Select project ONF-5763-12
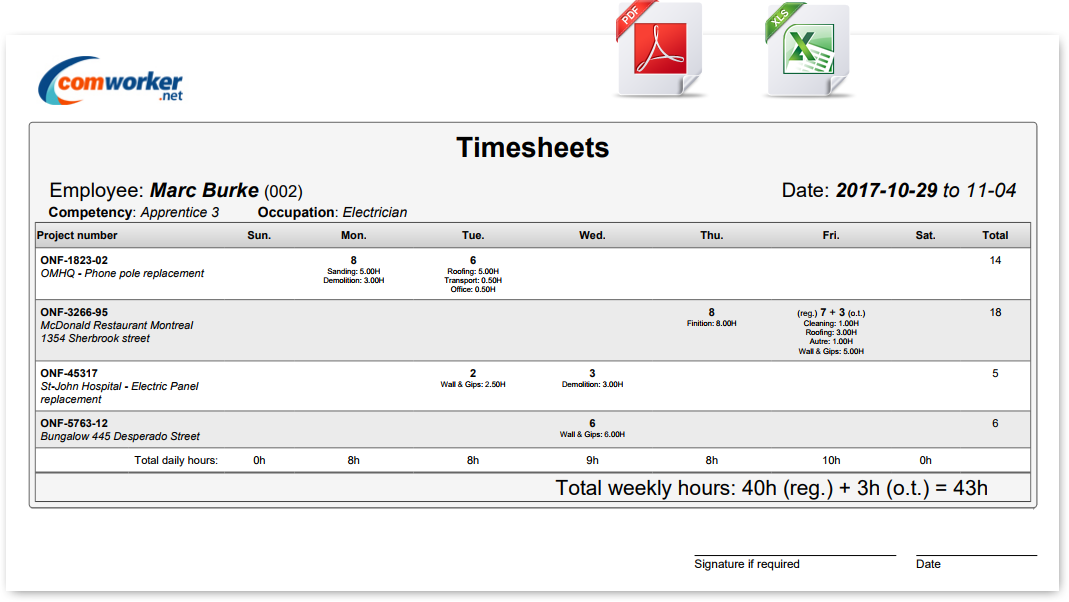This screenshot has height=602, width=1069. coord(74,423)
